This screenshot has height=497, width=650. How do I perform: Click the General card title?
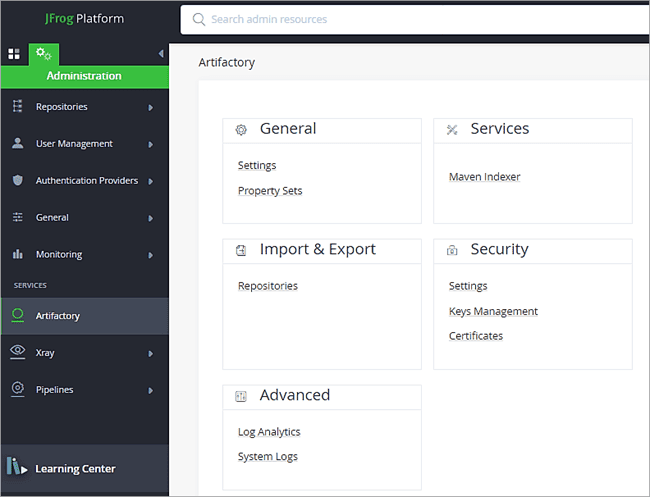click(288, 128)
